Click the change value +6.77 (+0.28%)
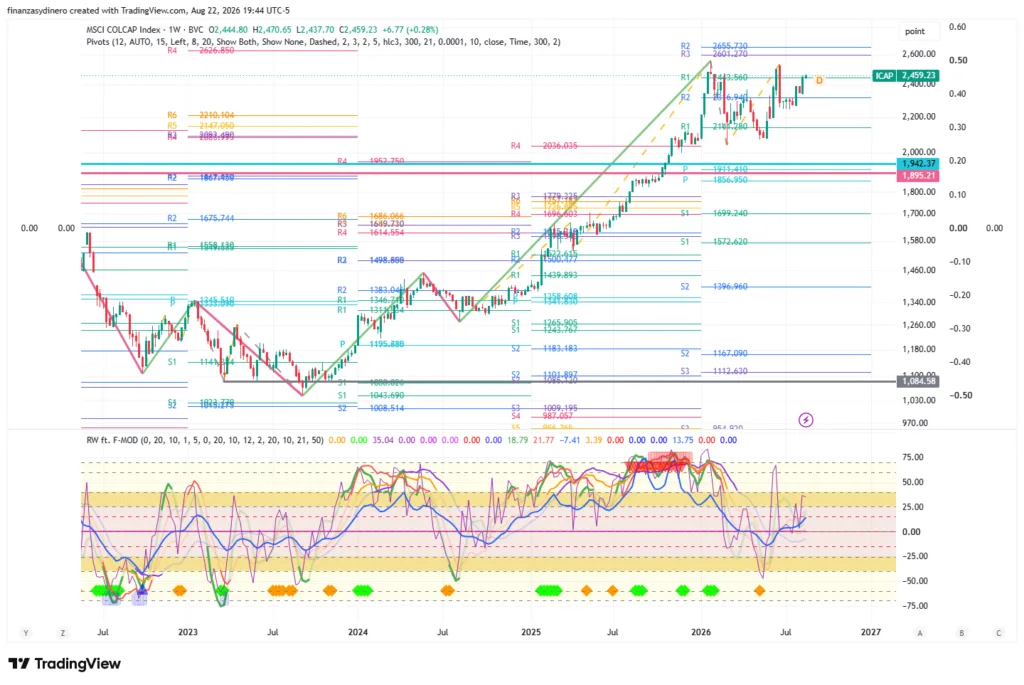This screenshot has width=1024, height=685. coord(411,29)
